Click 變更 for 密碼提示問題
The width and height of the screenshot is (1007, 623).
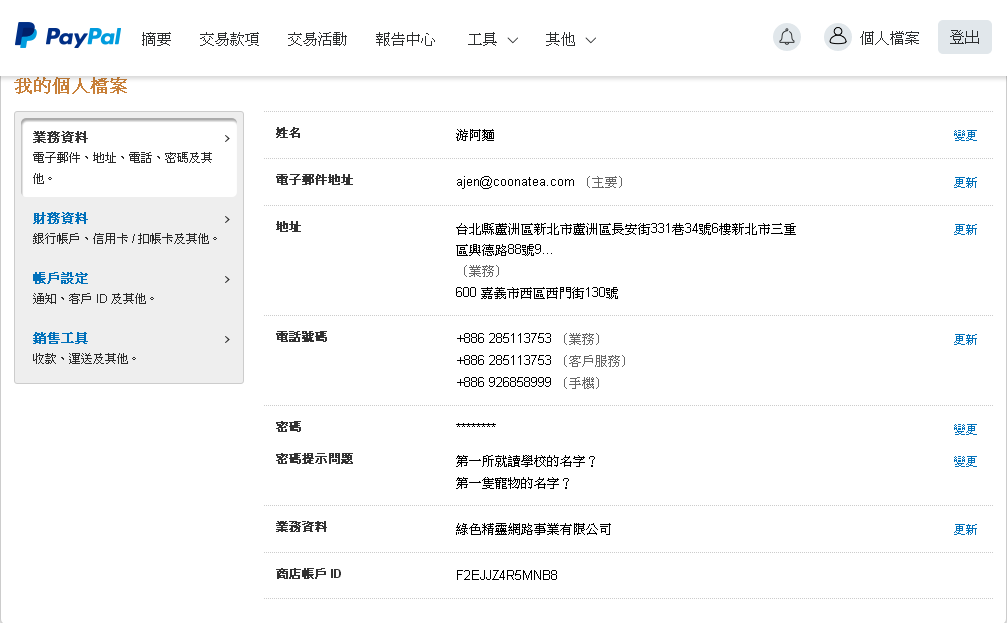coord(965,461)
